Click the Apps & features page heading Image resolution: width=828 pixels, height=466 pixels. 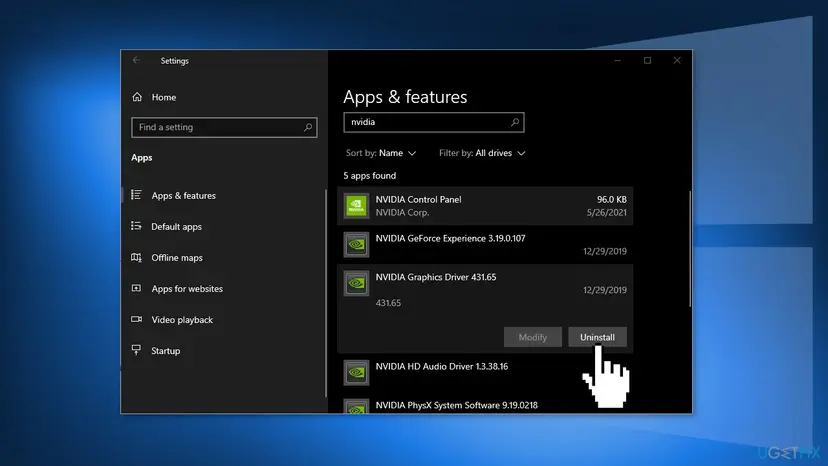pos(405,97)
